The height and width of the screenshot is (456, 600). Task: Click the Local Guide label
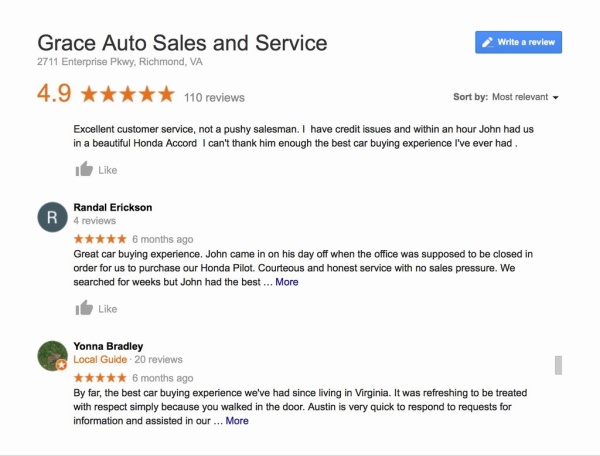(x=100, y=360)
